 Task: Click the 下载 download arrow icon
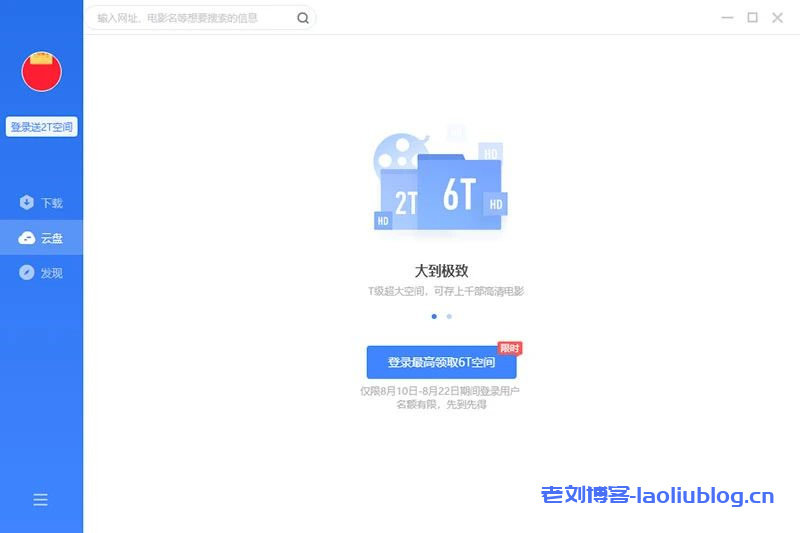(27, 203)
